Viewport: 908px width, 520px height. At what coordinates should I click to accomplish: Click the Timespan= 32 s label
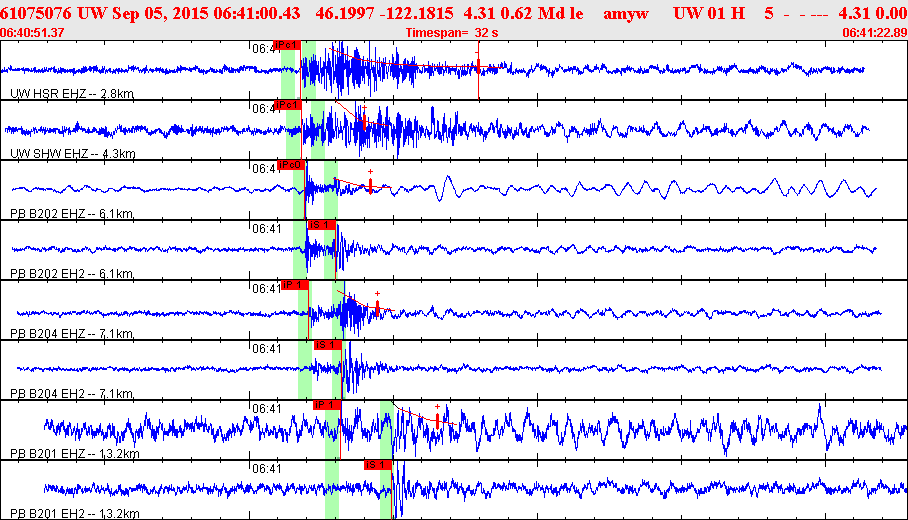tap(452, 33)
